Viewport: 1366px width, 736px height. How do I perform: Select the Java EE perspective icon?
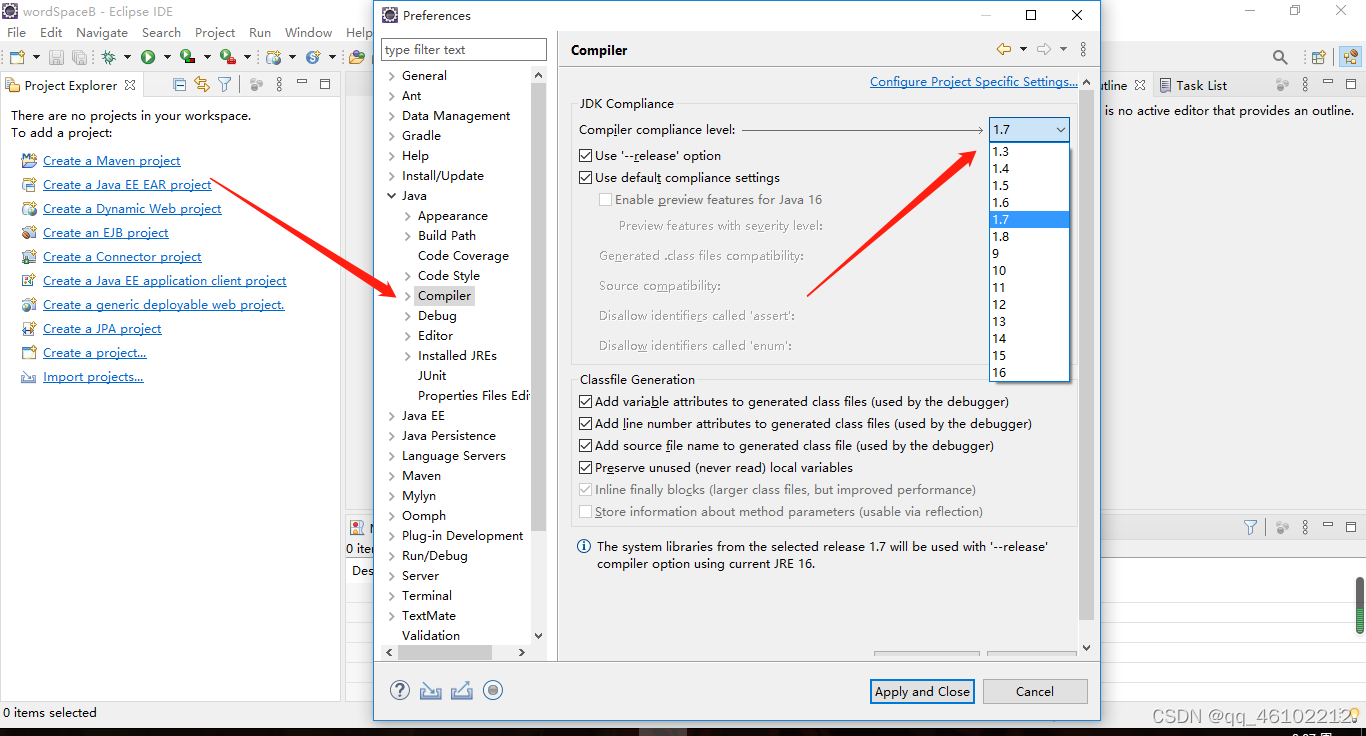1349,57
